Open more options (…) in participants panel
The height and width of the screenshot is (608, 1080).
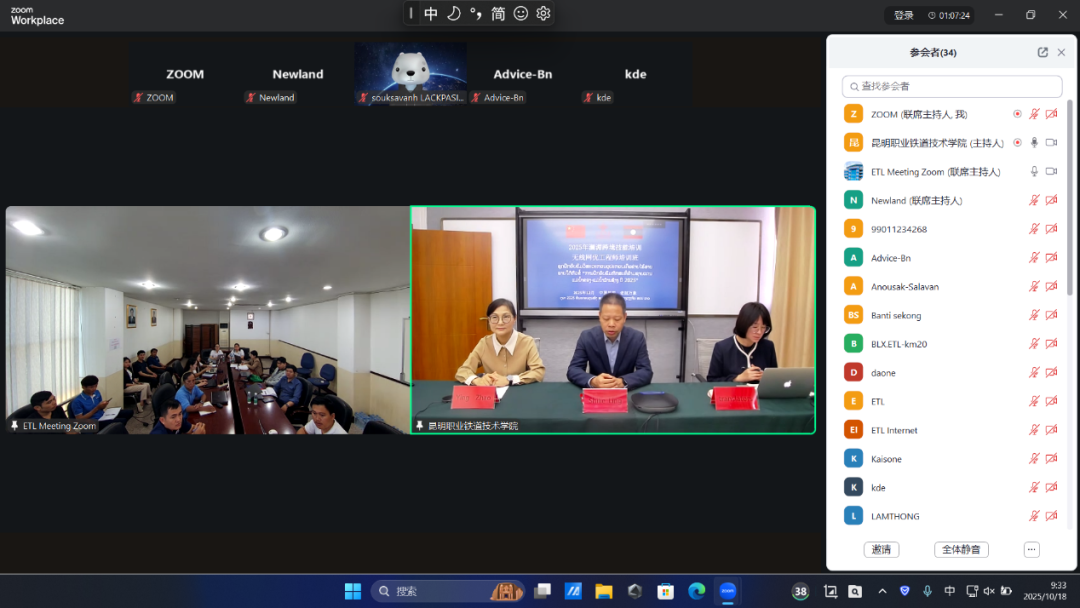tap(1031, 550)
